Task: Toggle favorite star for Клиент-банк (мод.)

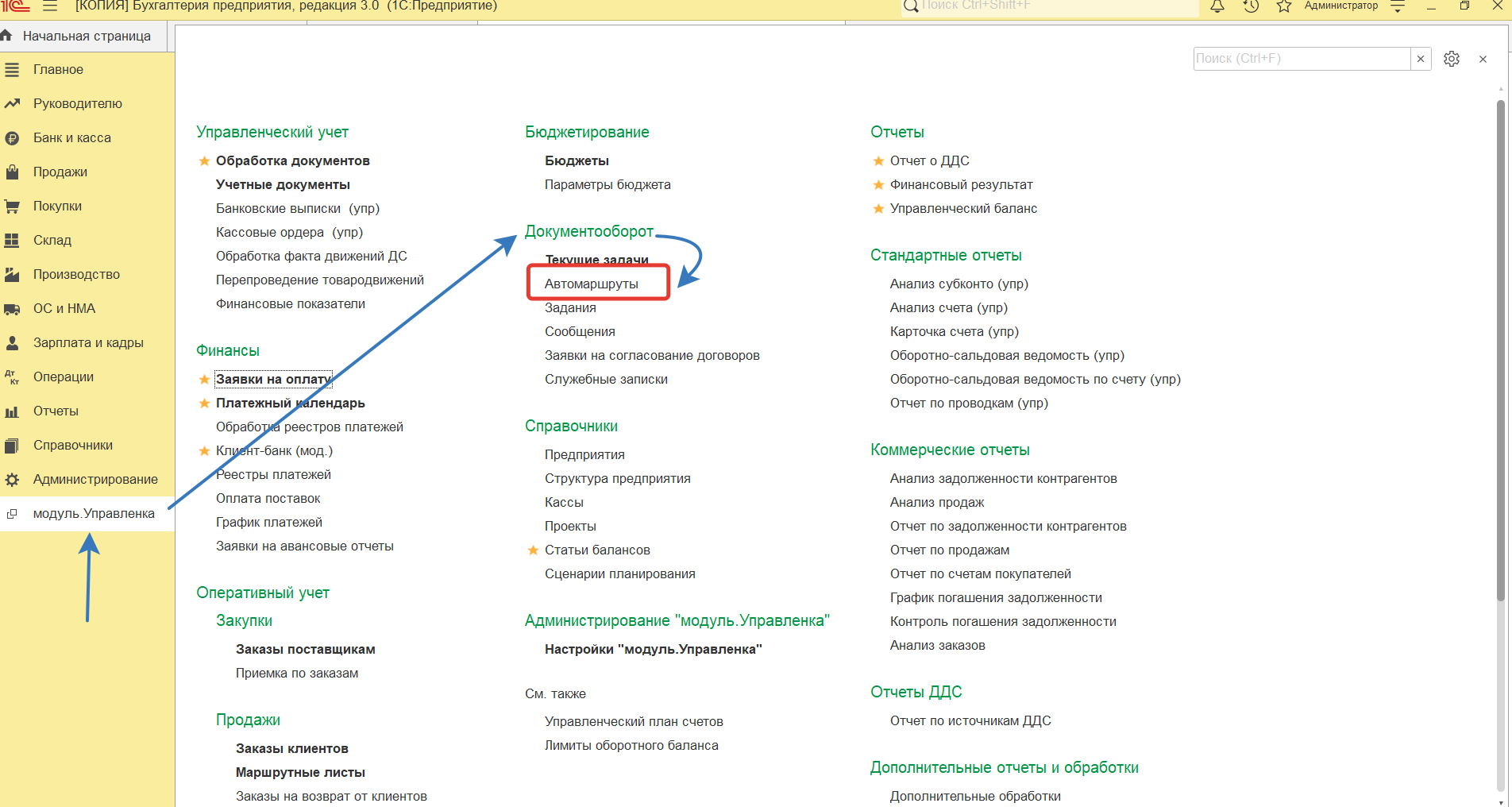Action: [204, 451]
